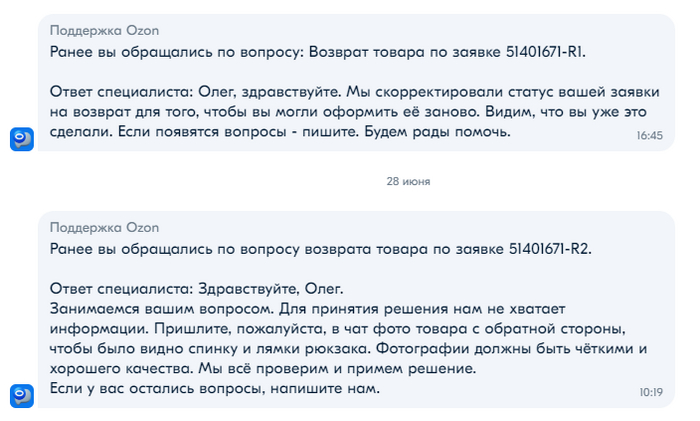This screenshot has height=421, width=700.
Task: Click the "28 июня" date separator
Action: click(x=408, y=181)
